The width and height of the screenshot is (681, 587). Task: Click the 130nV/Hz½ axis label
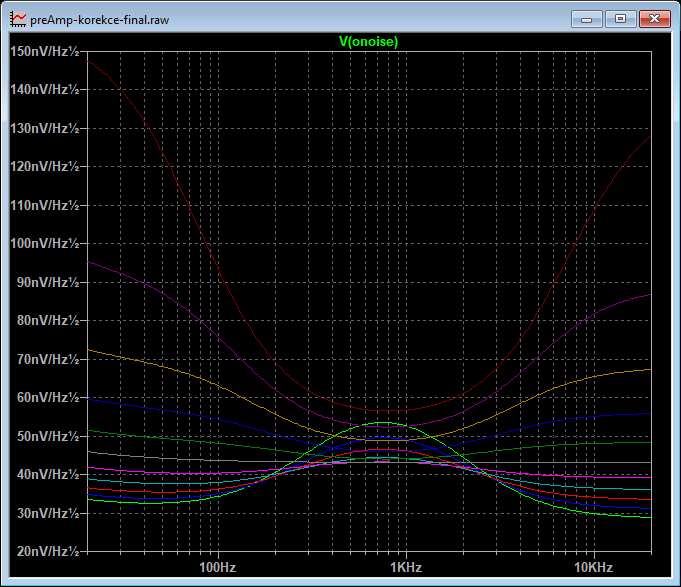coord(45,129)
